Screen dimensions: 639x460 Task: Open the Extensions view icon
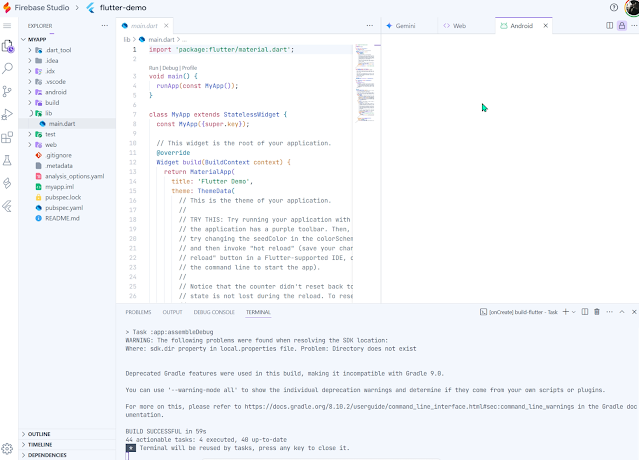pos(7,137)
